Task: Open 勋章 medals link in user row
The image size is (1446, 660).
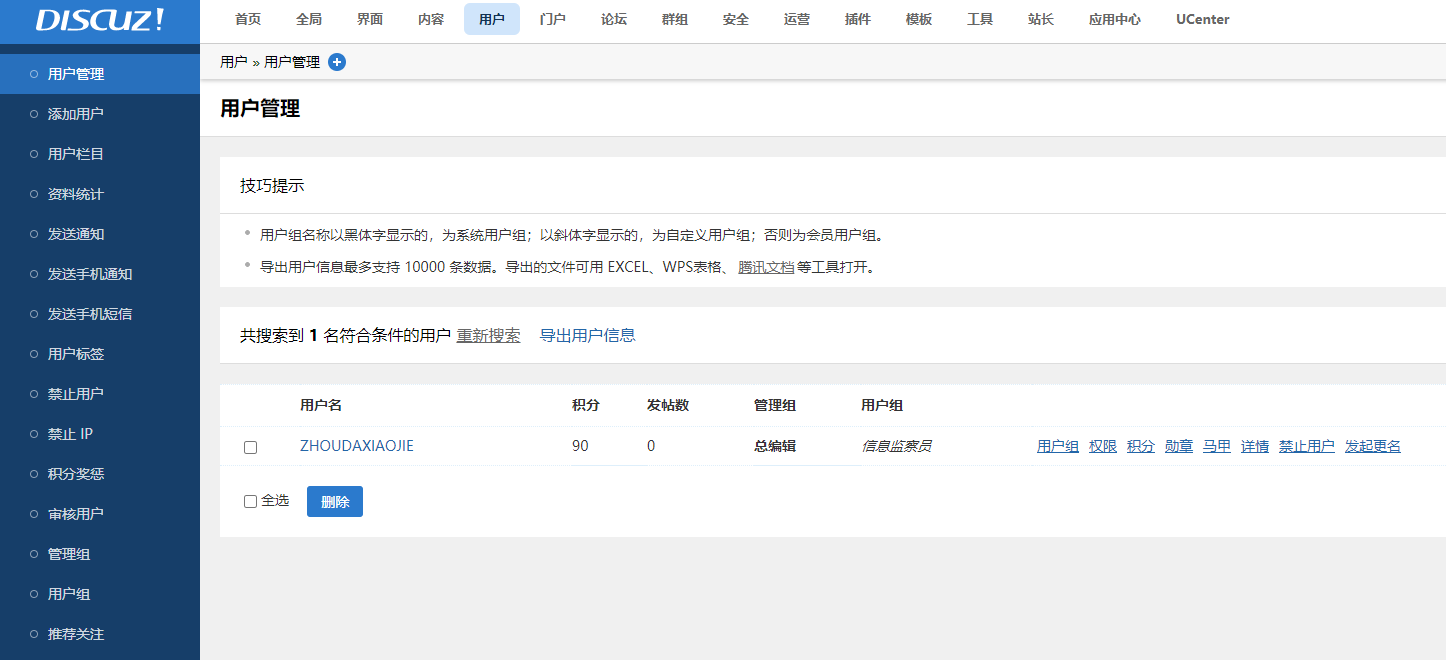Action: click(x=1178, y=446)
